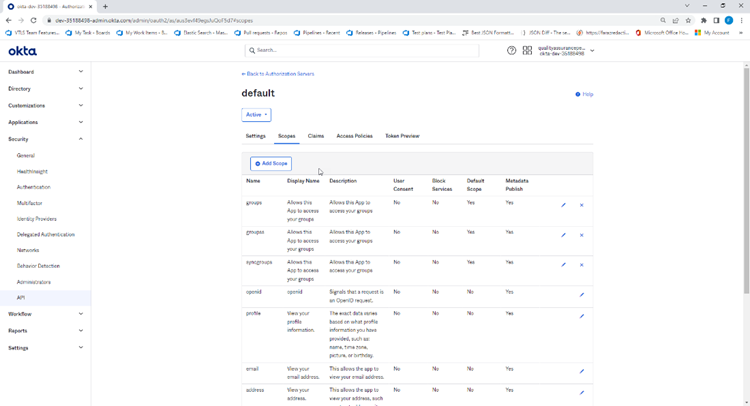750x406 pixels.
Task: Open a new browser tab
Action: coord(105,7)
